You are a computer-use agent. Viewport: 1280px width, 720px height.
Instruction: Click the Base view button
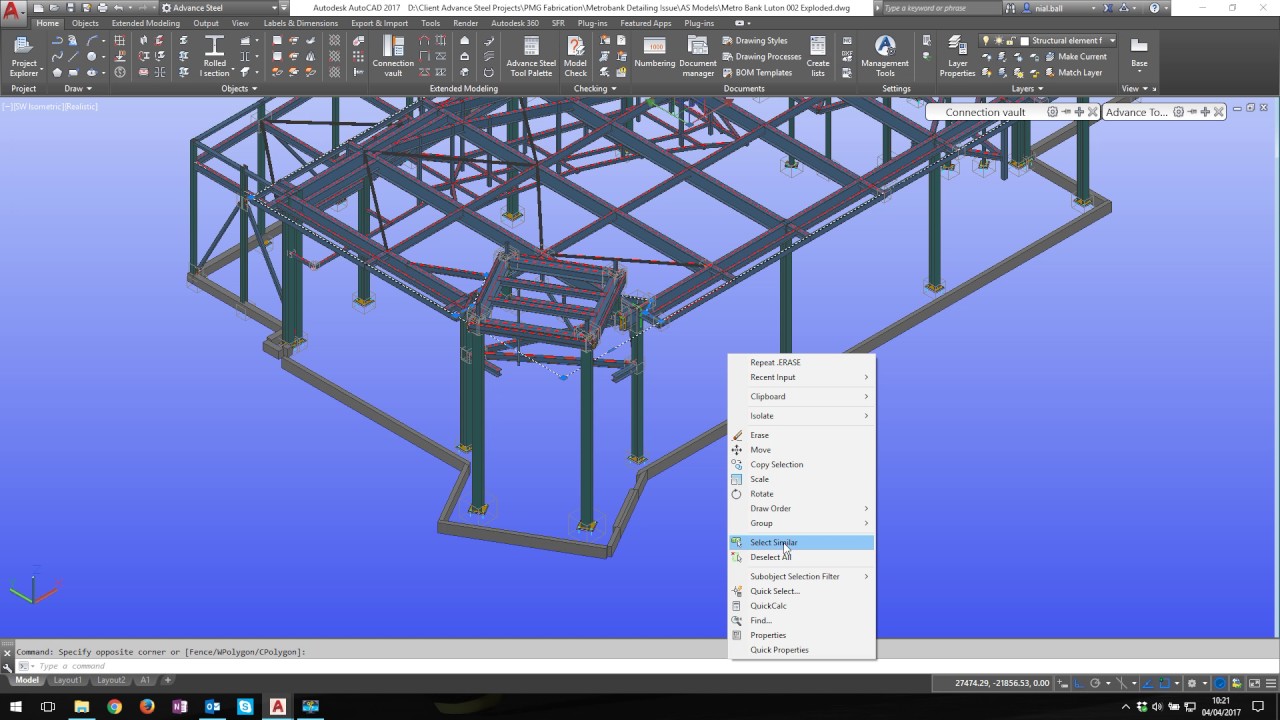click(x=1139, y=54)
